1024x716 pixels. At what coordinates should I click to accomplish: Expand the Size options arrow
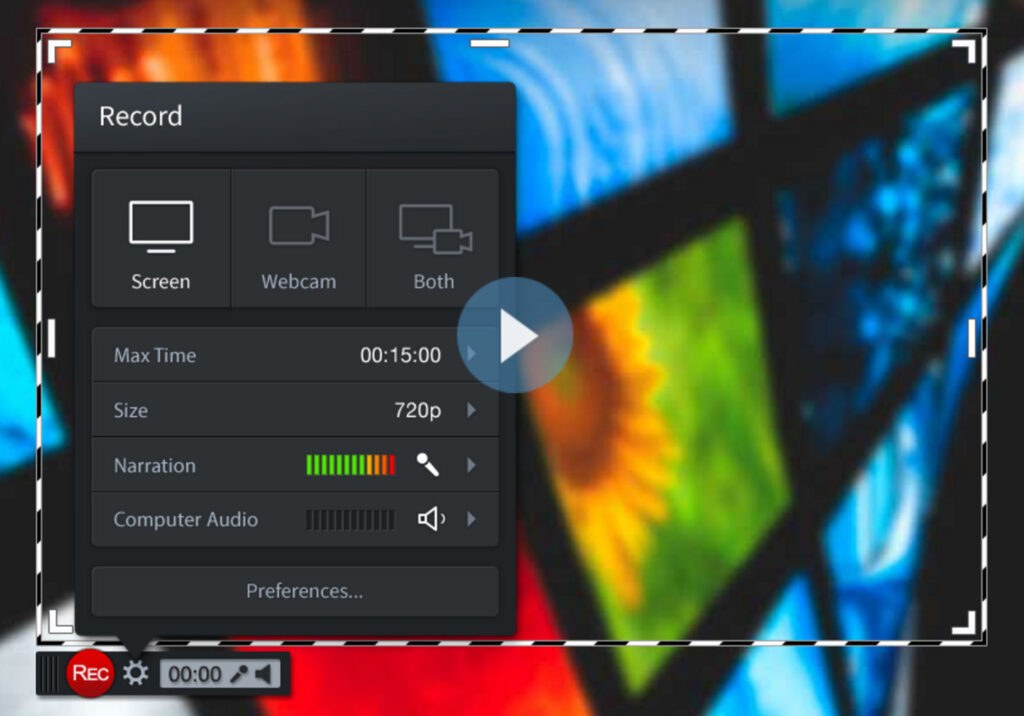click(x=471, y=410)
